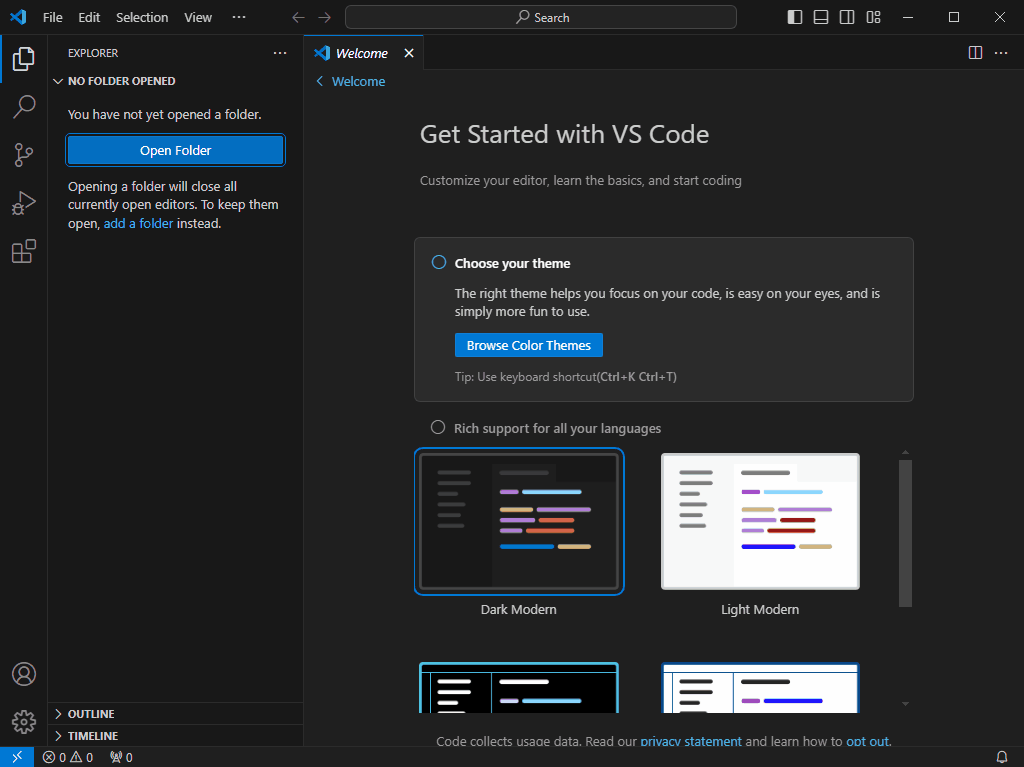Click the Open Folder button

[176, 150]
